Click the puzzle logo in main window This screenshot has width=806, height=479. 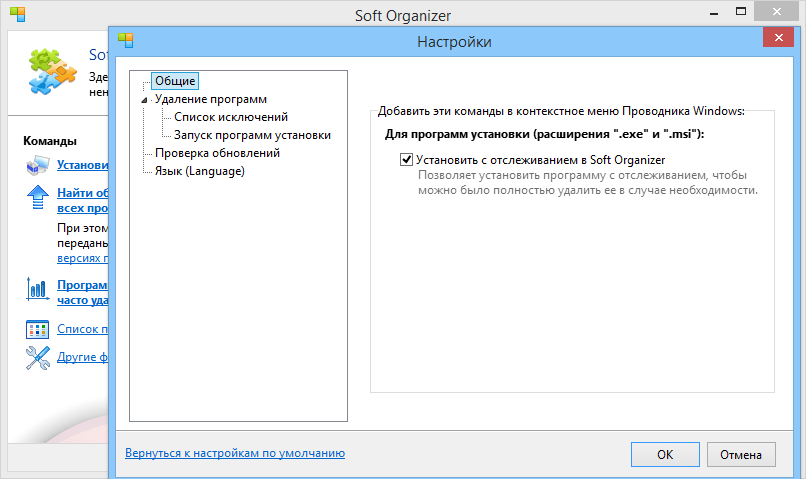tap(52, 72)
